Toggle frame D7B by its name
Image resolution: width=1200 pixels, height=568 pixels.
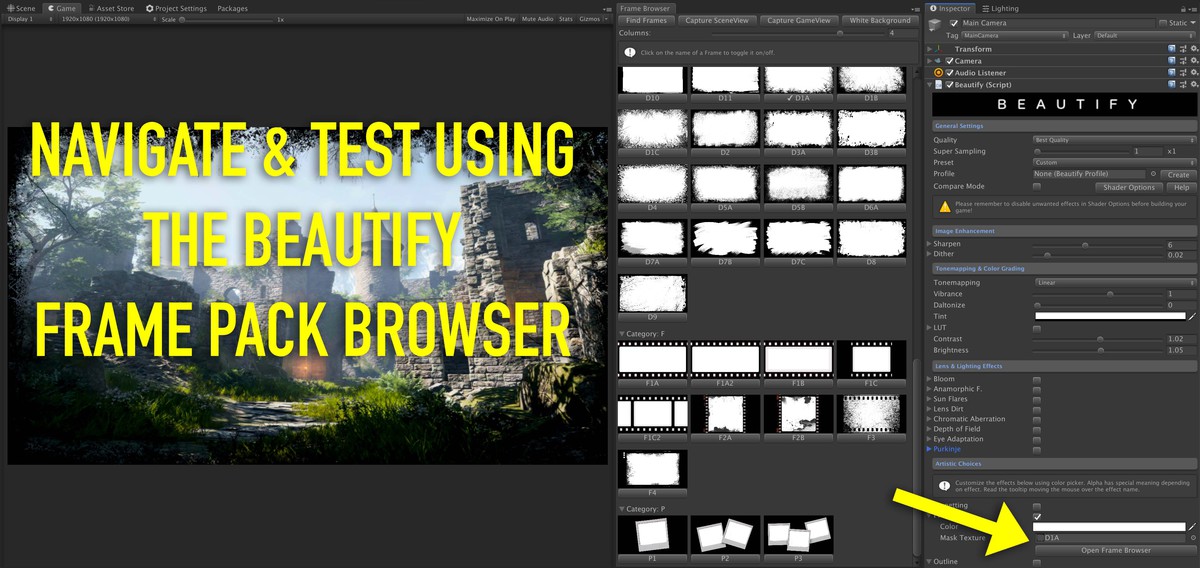(x=725, y=261)
